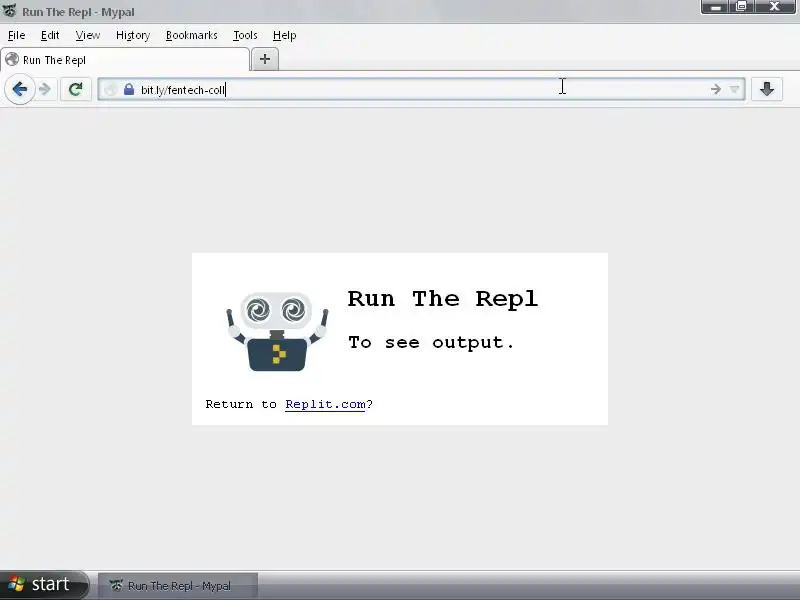The width and height of the screenshot is (800, 600).
Task: Click the forward navigation arrow
Action: (x=45, y=89)
